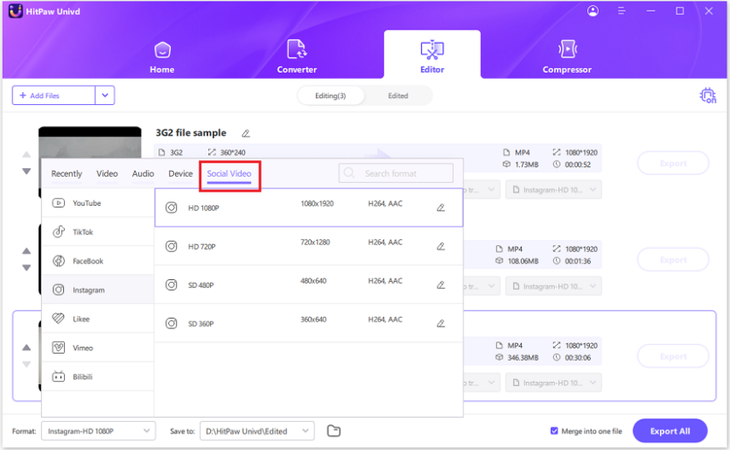This screenshot has width=730, height=450.
Task: Choose TikTok in the platform list
Action: [84, 232]
